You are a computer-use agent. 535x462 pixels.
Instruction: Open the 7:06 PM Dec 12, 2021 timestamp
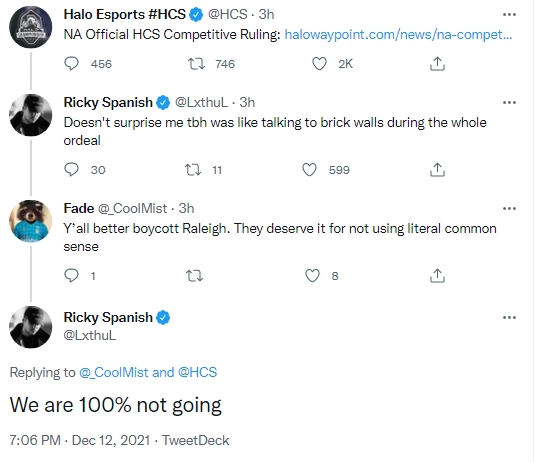[79, 440]
